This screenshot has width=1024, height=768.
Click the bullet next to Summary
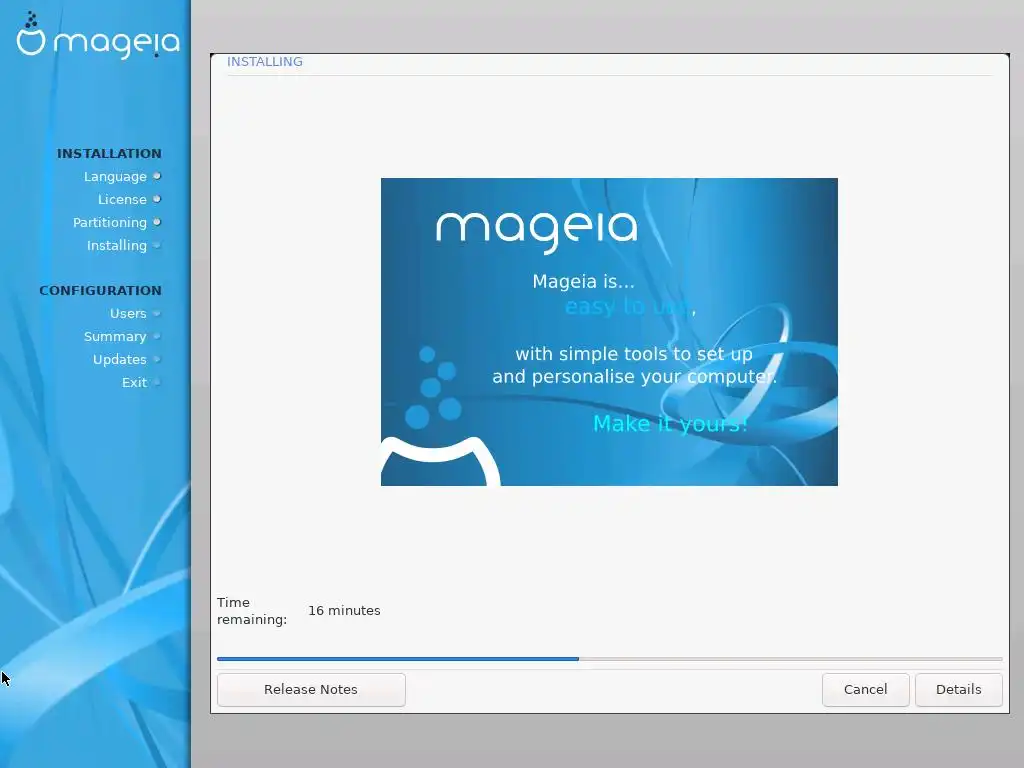click(157, 336)
